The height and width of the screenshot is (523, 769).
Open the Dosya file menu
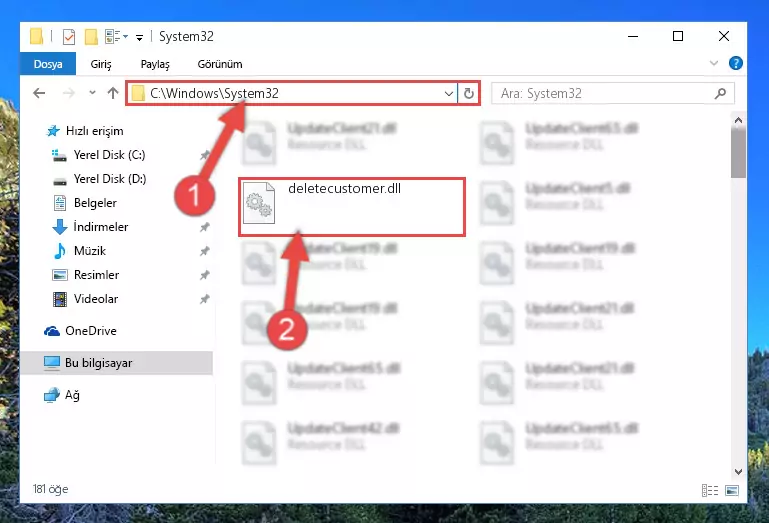coord(48,64)
